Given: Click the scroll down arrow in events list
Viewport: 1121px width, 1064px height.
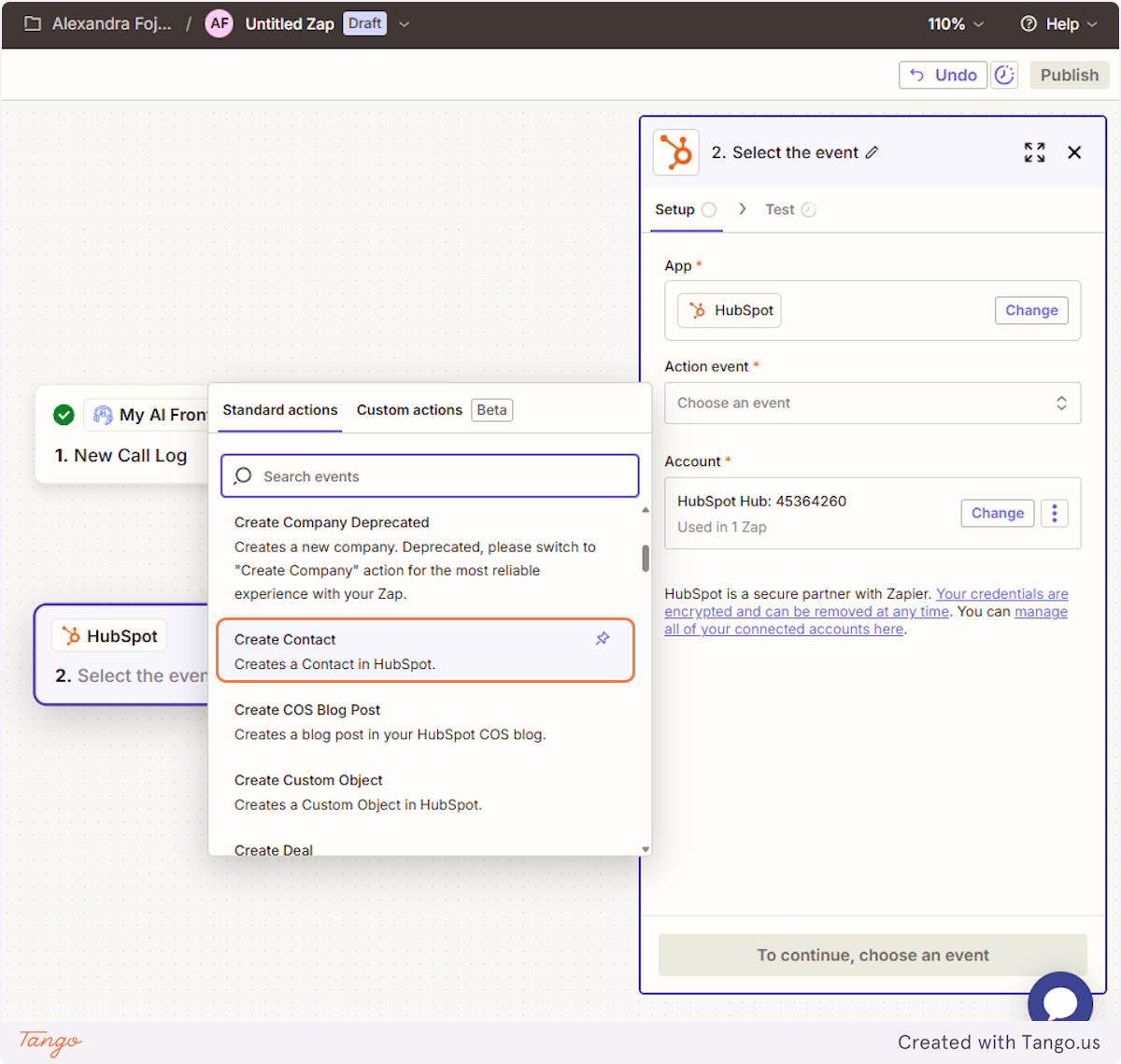Looking at the screenshot, I should pyautogui.click(x=646, y=849).
